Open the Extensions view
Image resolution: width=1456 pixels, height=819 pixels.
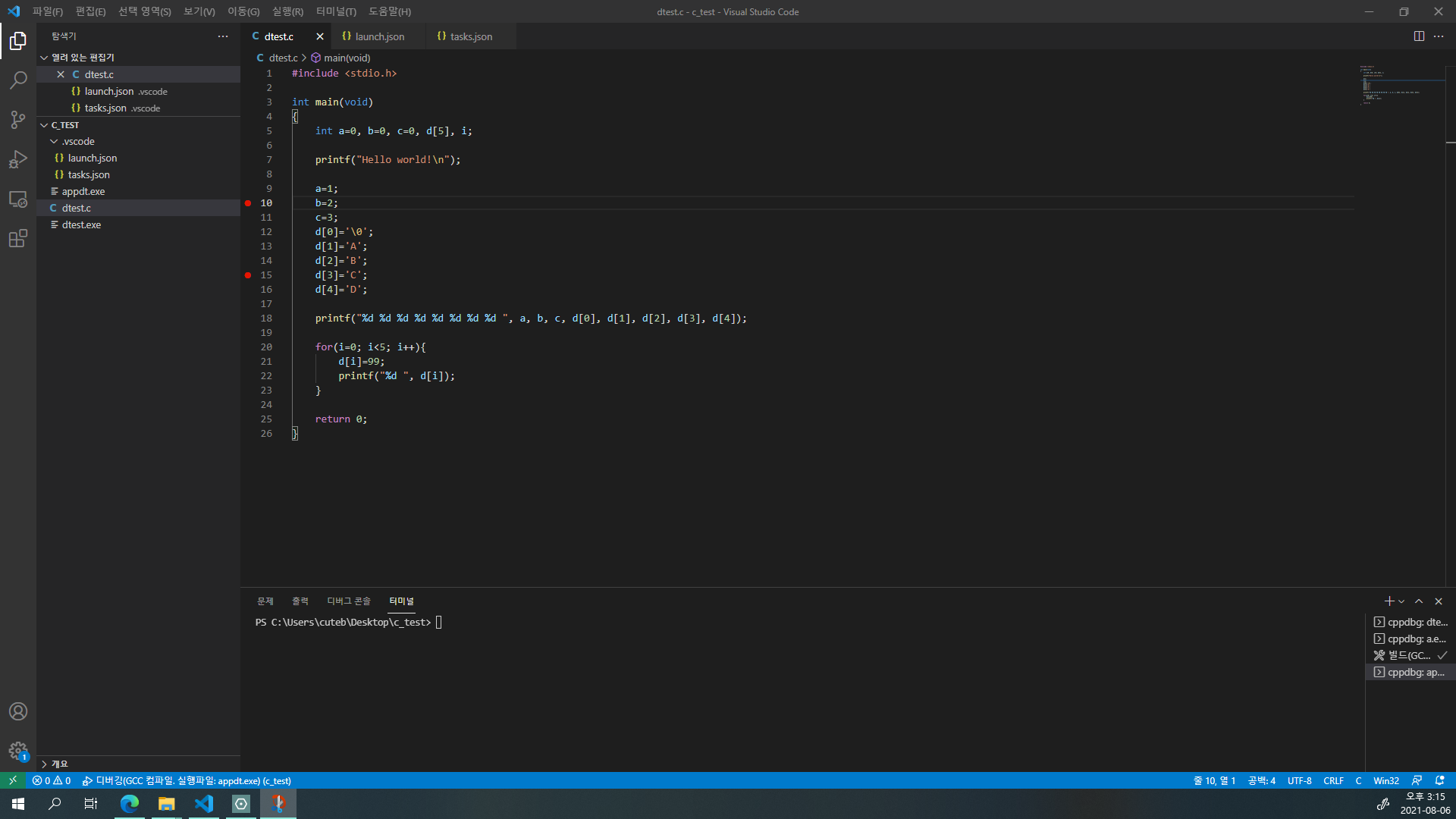point(18,239)
